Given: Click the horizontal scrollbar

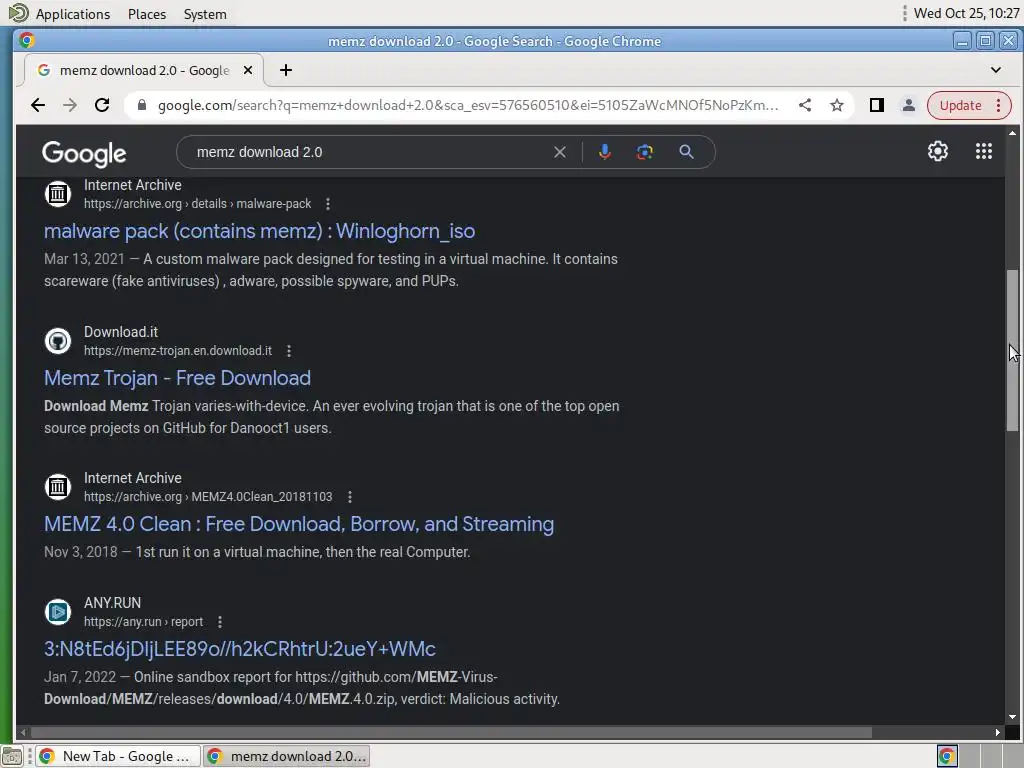Looking at the screenshot, I should click(451, 732).
